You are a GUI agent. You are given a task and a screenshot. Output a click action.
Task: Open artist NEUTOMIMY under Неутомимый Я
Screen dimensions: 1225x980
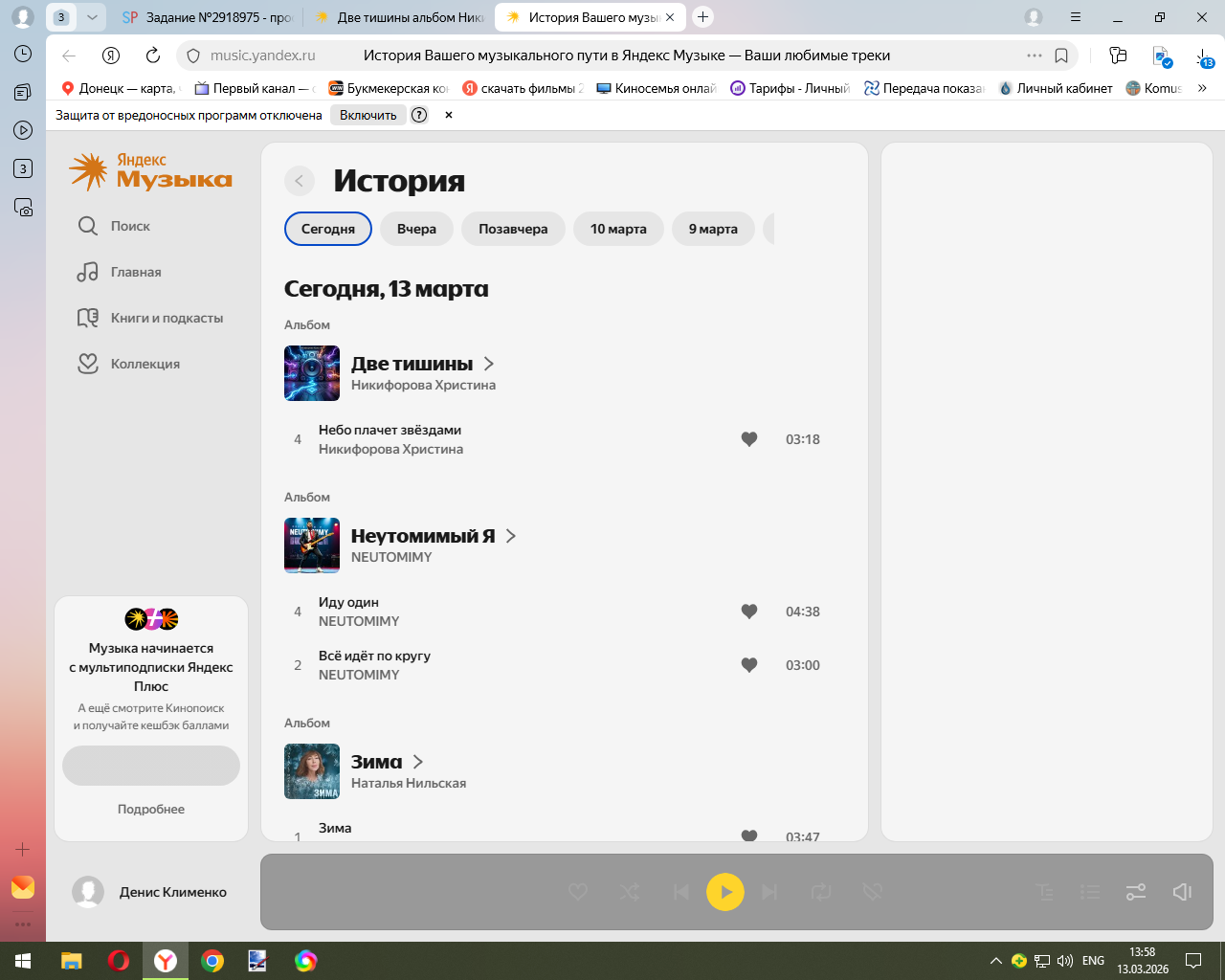point(391,557)
